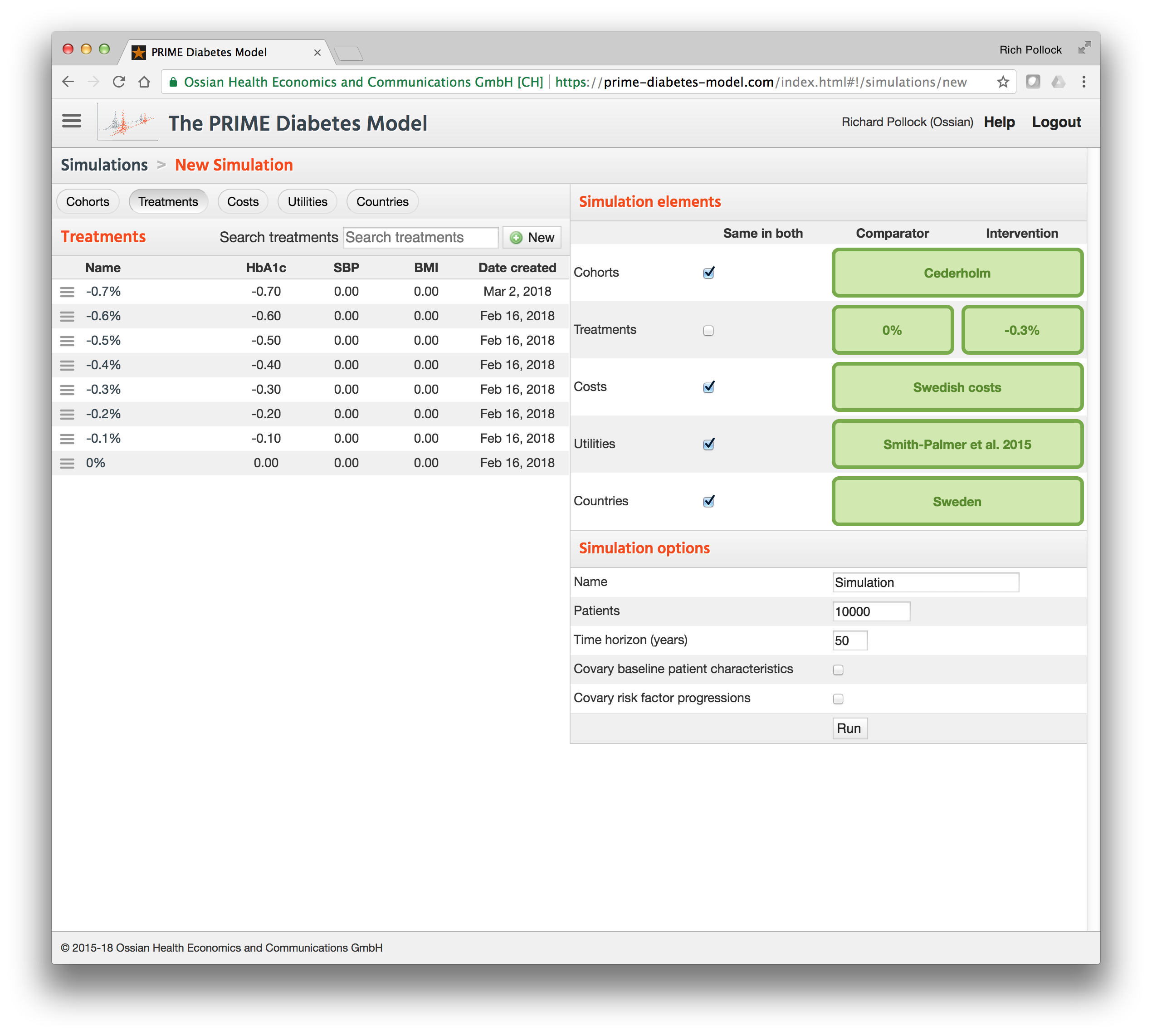Create New treatment
Viewport: 1152px width, 1036px height.
point(532,238)
